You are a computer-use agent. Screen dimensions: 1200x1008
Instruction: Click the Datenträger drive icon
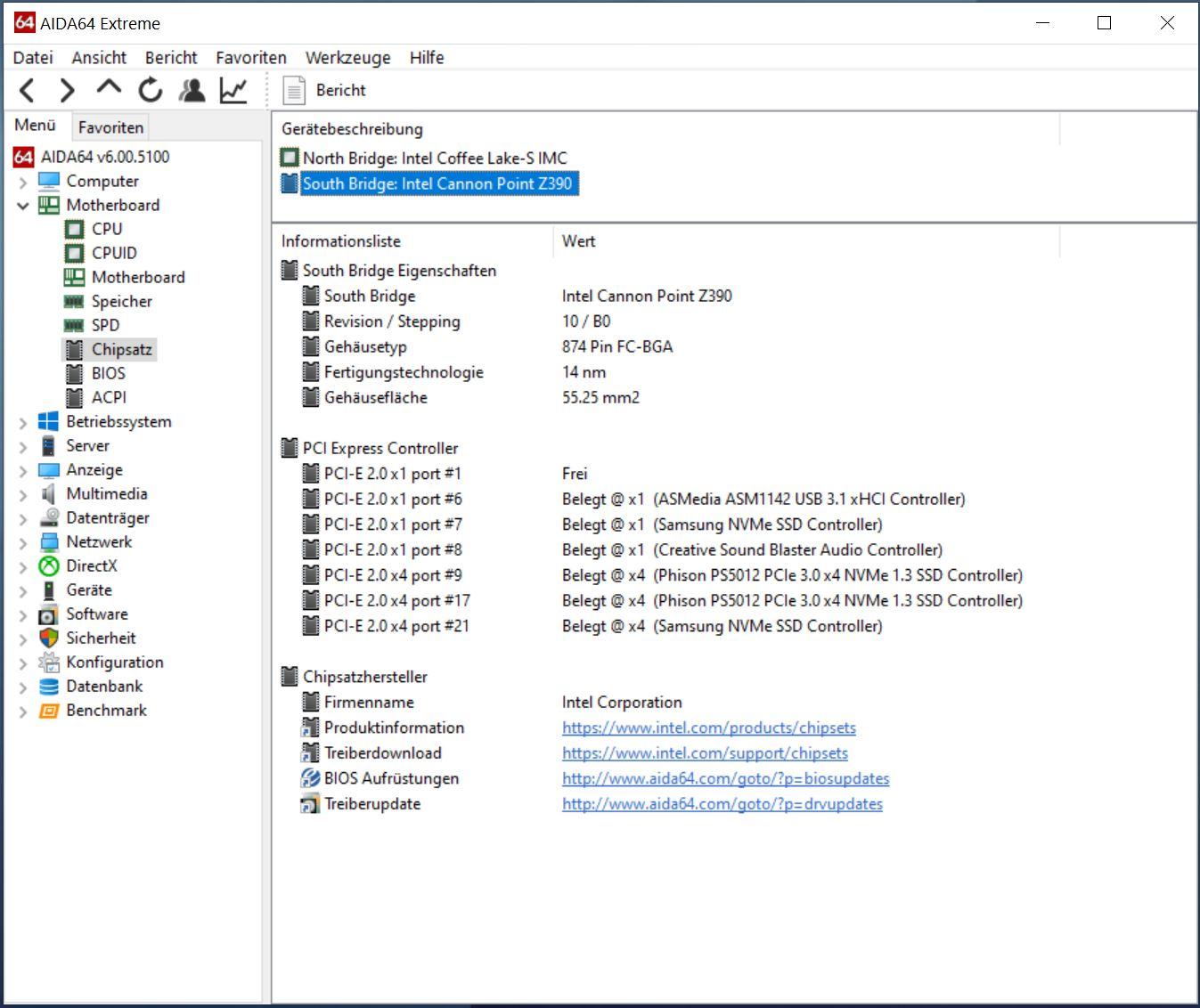(x=48, y=518)
